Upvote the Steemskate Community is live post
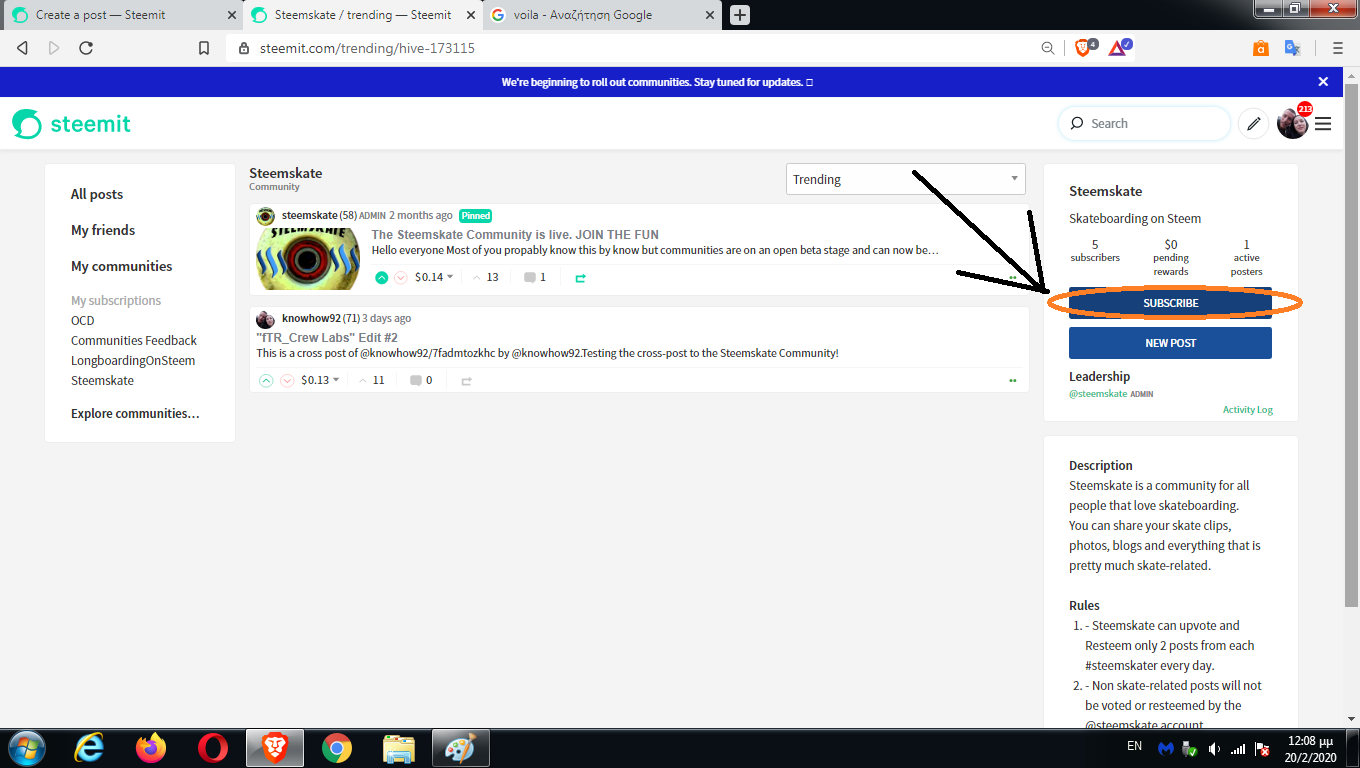The width and height of the screenshot is (1360, 768). (382, 277)
